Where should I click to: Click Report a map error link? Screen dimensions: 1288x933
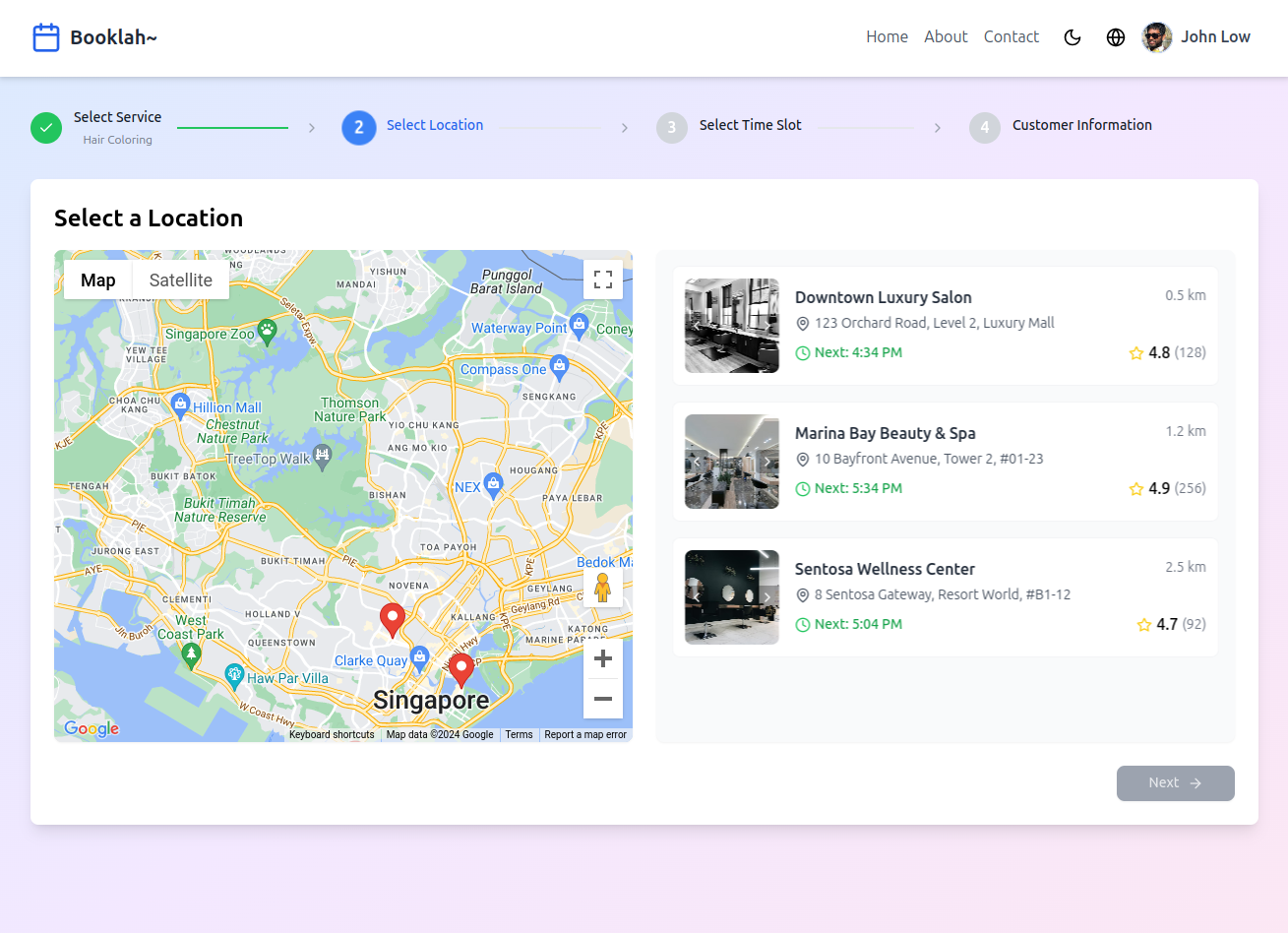pyautogui.click(x=585, y=734)
